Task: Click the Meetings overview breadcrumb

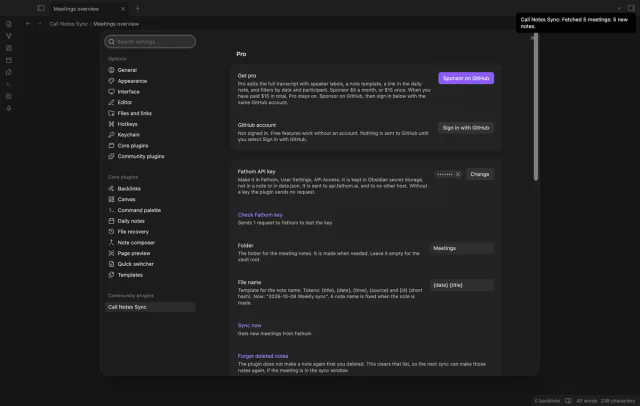Action: 116,24
